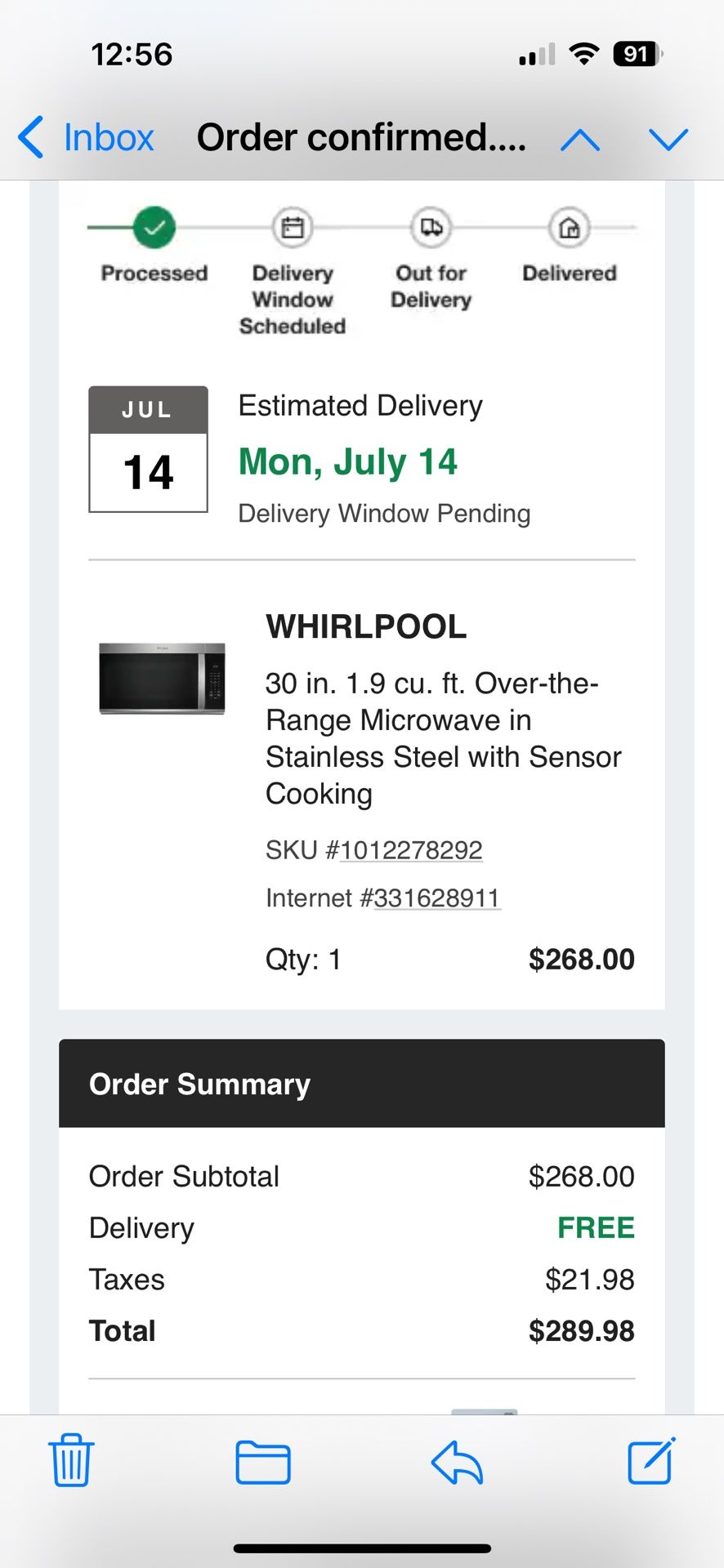Viewport: 724px width, 1568px height.
Task: Tap Mon, July 14 delivery date text
Action: click(347, 462)
